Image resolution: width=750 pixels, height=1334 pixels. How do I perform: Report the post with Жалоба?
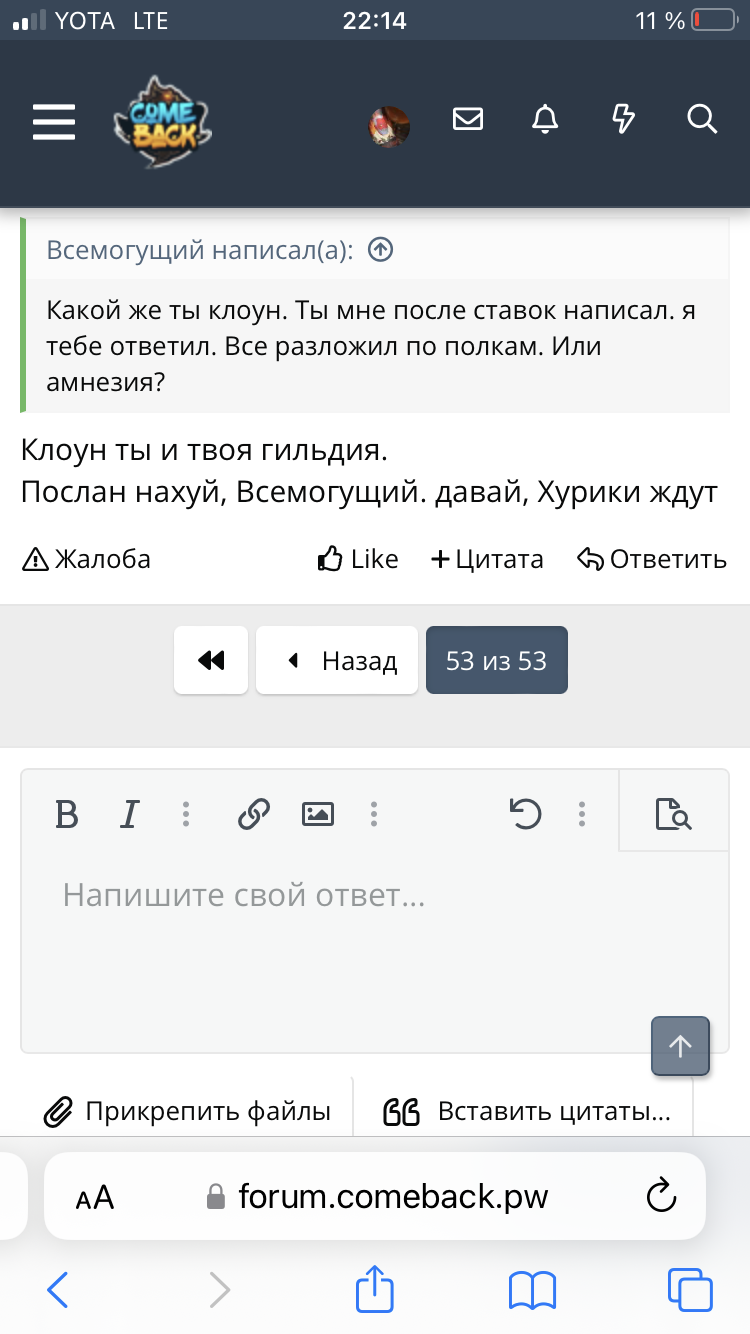87,559
